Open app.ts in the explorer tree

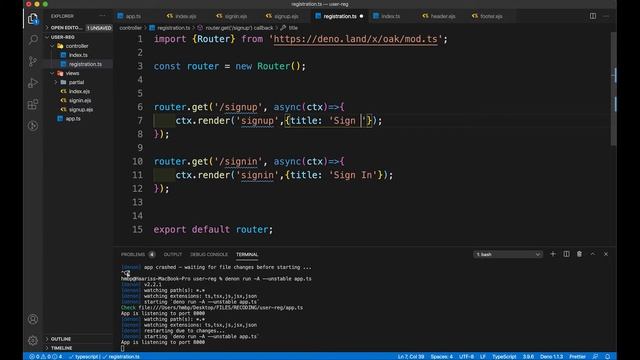73,119
